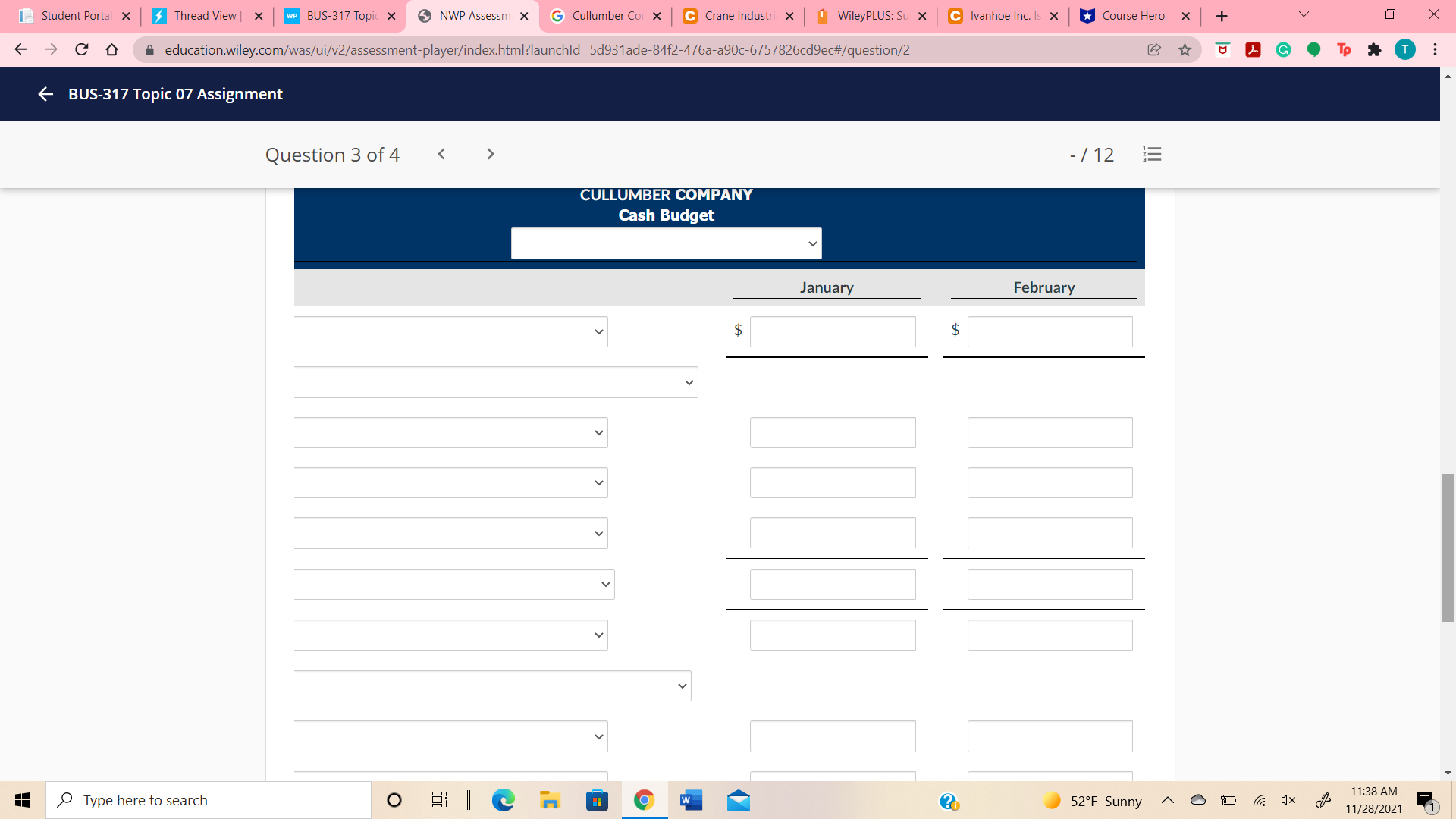Open the question list panel icon
The height and width of the screenshot is (819, 1456).
tap(1152, 154)
